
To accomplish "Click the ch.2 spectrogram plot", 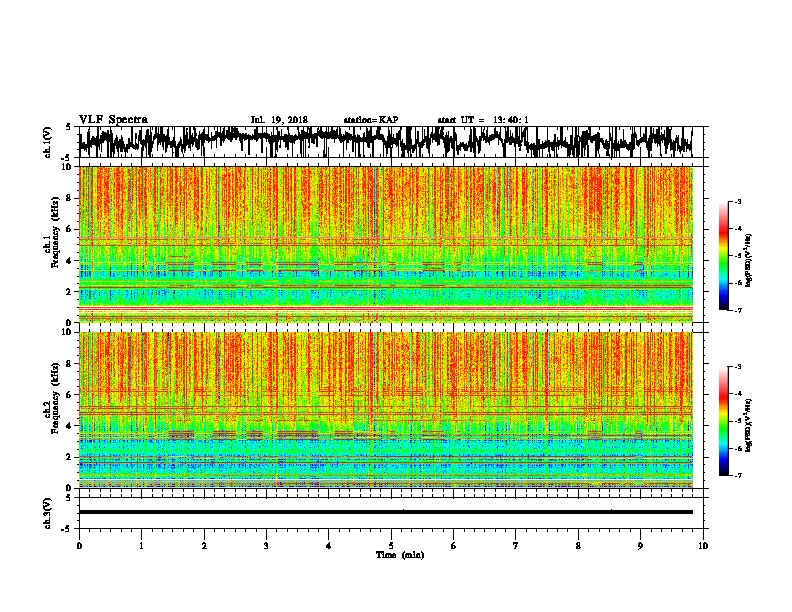I will (385, 410).
